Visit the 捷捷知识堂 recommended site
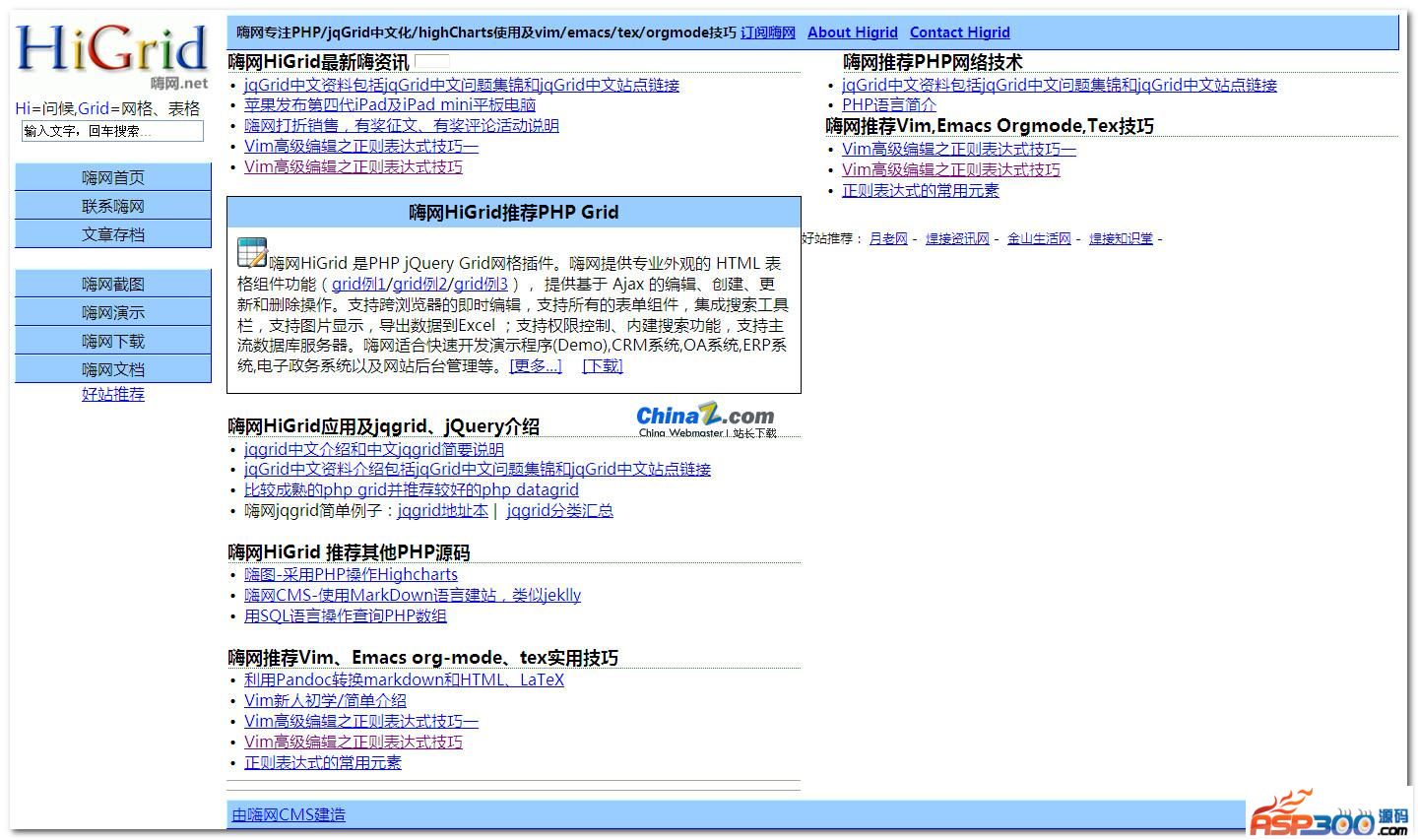The height and width of the screenshot is (840, 1418). coord(1121,238)
